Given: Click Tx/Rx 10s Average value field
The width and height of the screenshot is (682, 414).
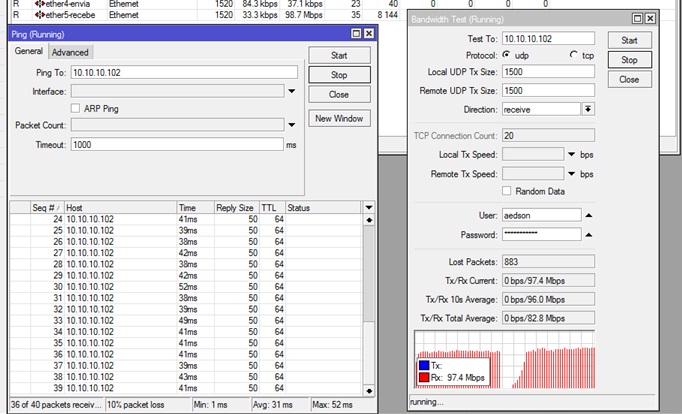Looking at the screenshot, I should click(x=548, y=299).
